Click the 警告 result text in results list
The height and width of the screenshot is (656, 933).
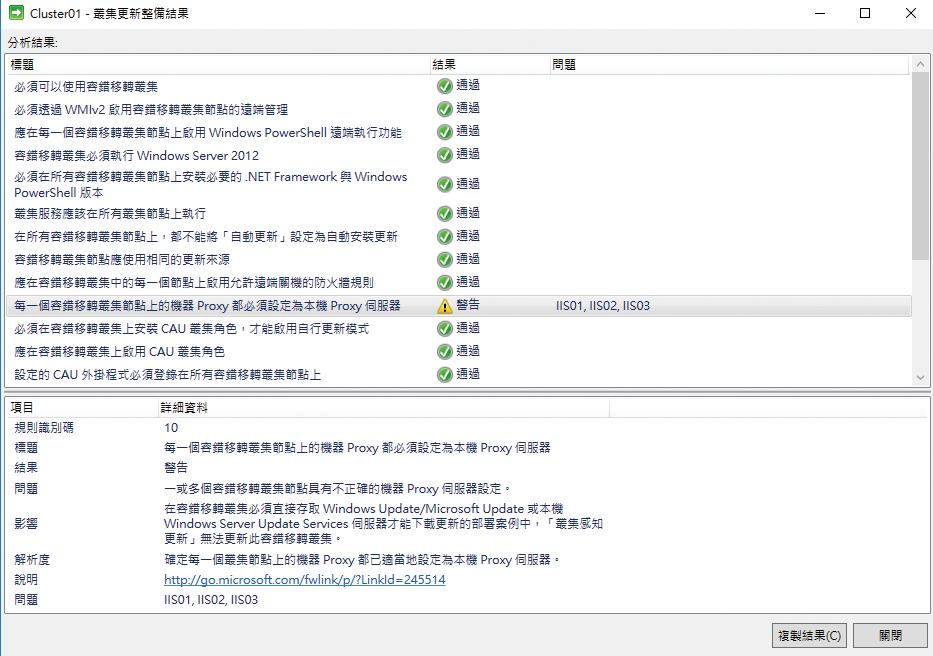click(x=468, y=305)
